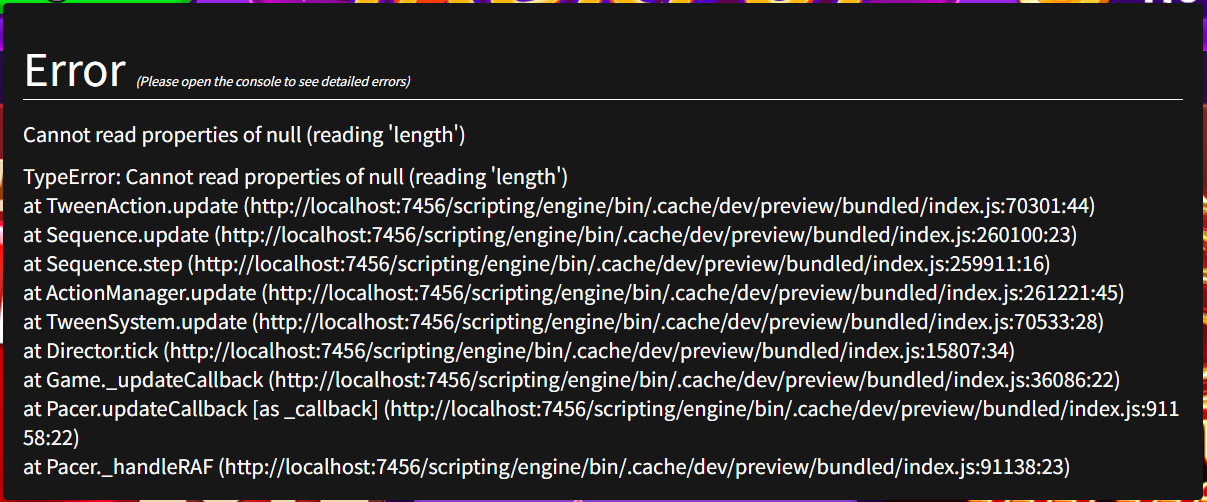Open the TweenAction.update index.js:70301:44 link

point(669,207)
